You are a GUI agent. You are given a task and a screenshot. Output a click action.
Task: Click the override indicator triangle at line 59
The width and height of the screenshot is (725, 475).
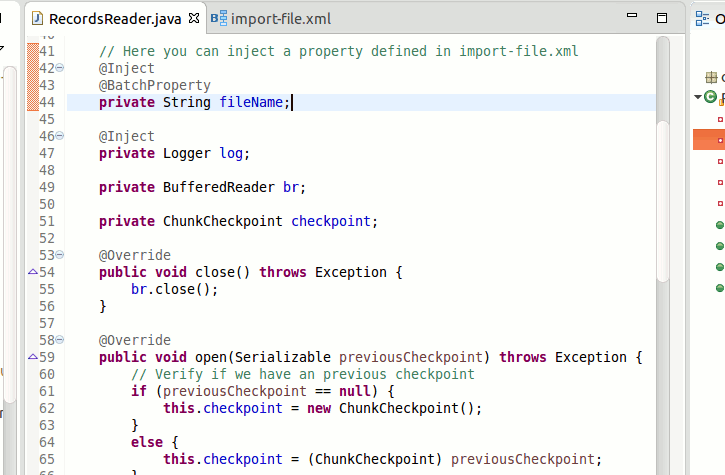(x=32, y=357)
